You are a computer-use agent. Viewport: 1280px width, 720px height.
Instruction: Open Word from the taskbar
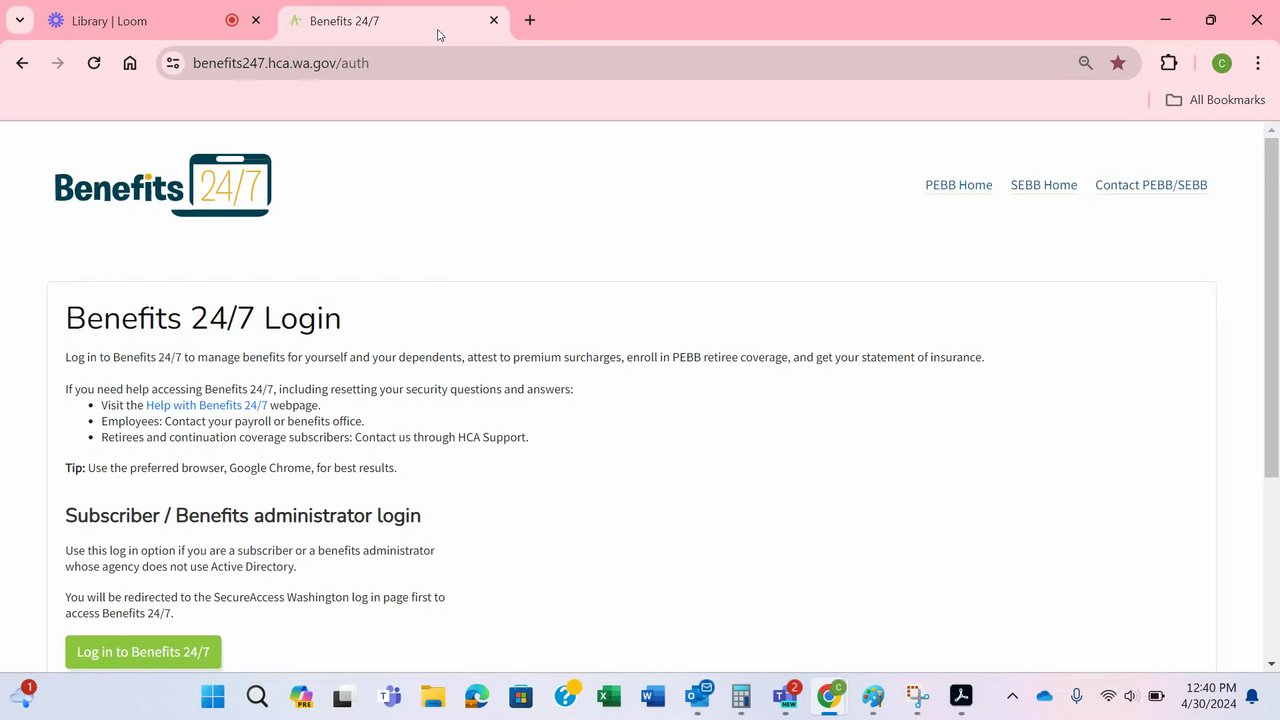653,696
